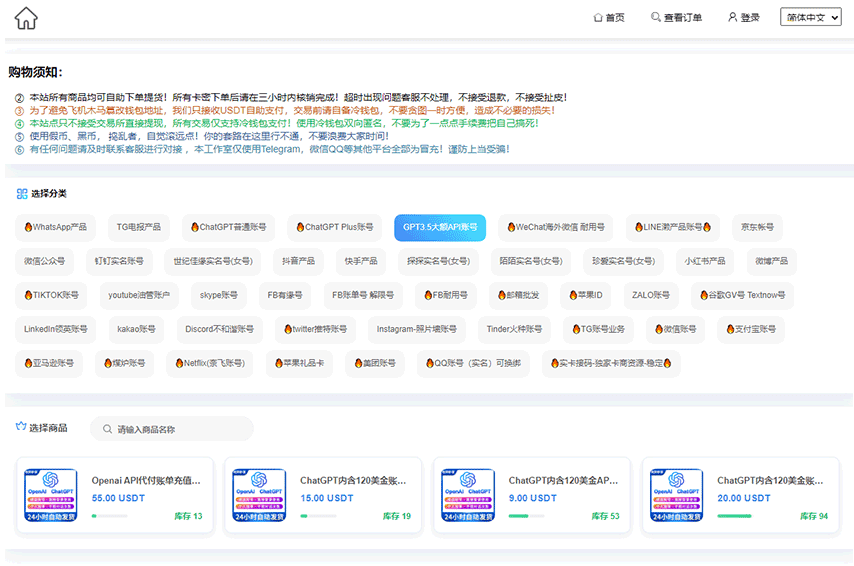
Task: Click the house logo icon
Action: click(26, 18)
